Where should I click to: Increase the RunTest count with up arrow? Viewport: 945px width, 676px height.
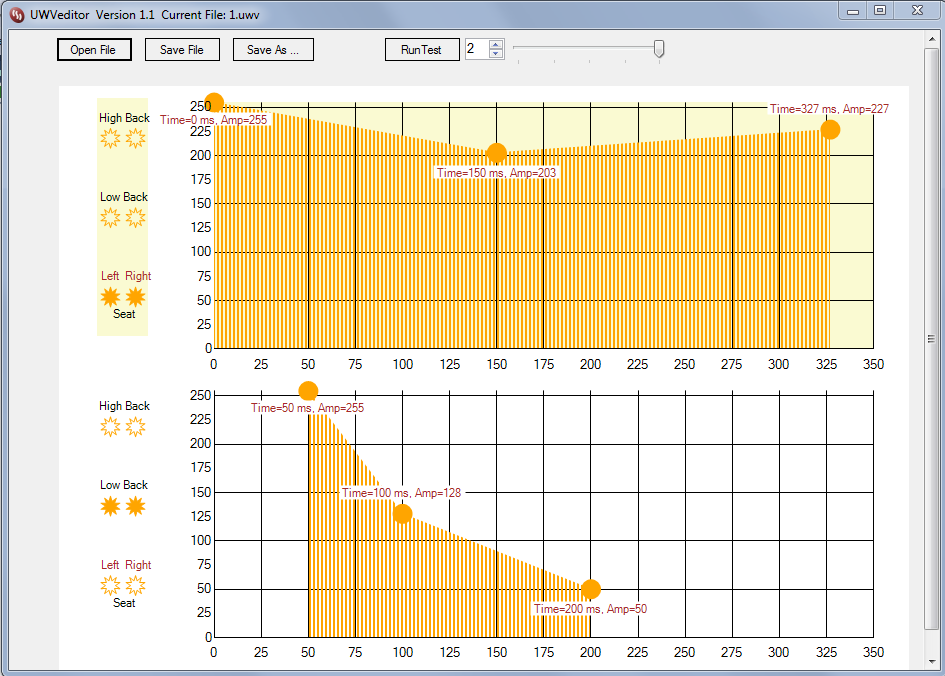coord(496,45)
